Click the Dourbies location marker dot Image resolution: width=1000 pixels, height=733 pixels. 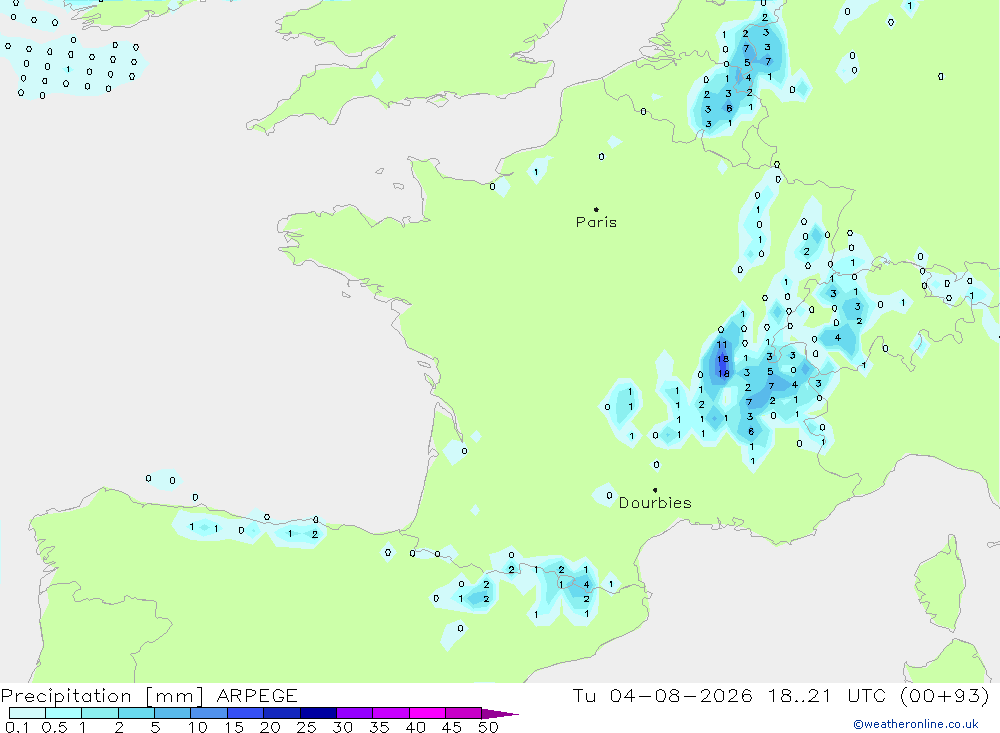click(655, 490)
